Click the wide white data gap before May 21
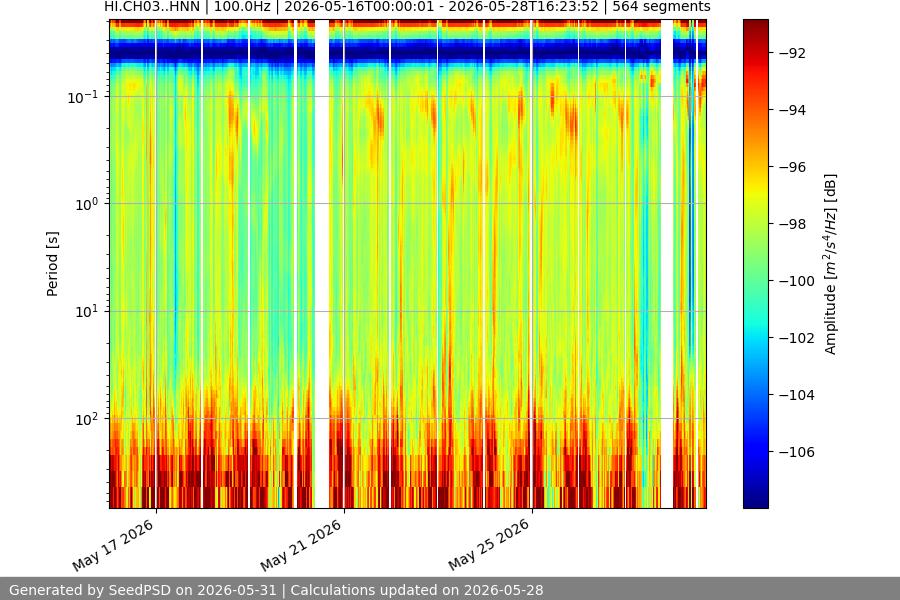The width and height of the screenshot is (900, 600). (321, 264)
